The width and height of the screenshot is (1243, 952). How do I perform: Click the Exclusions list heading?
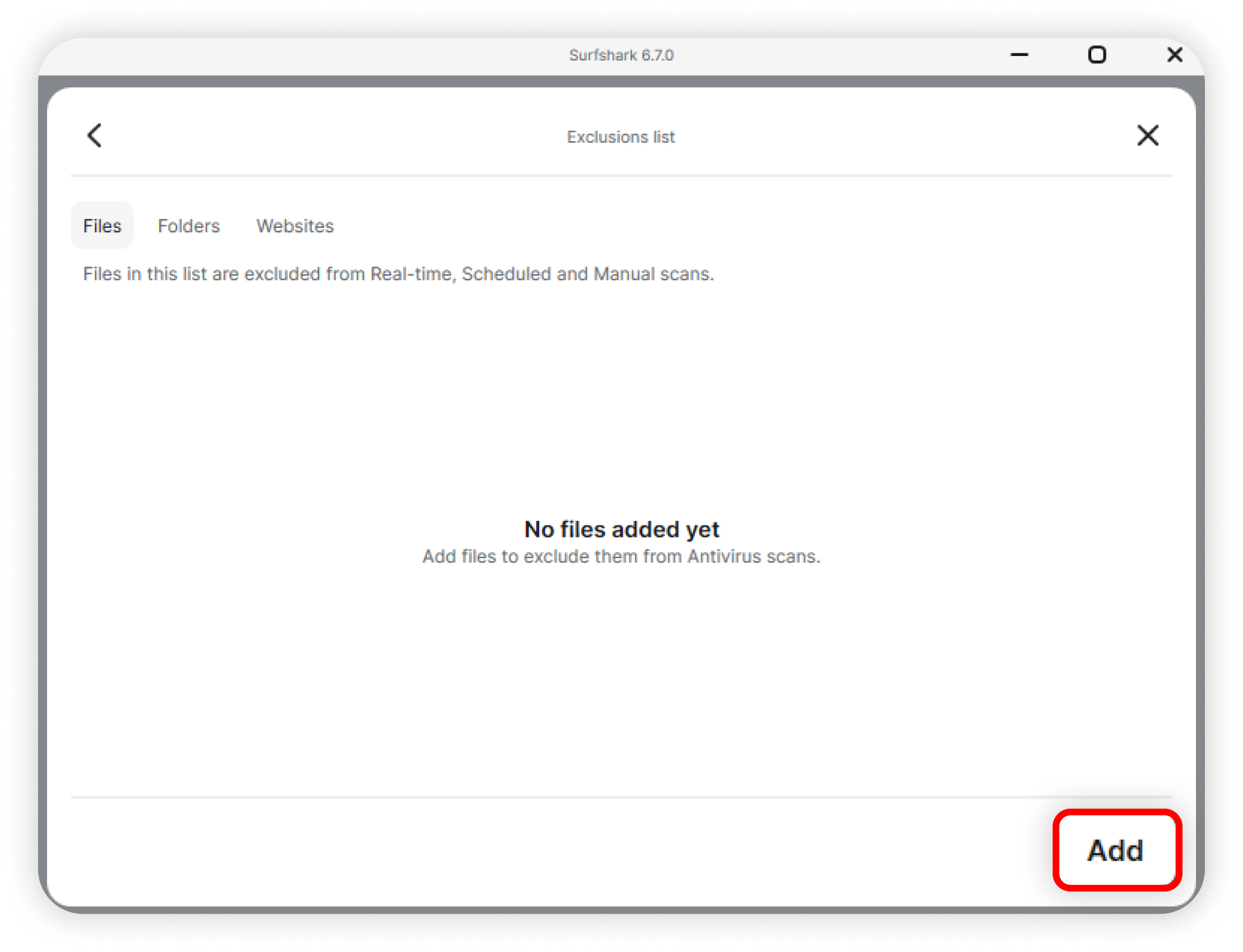tap(621, 137)
